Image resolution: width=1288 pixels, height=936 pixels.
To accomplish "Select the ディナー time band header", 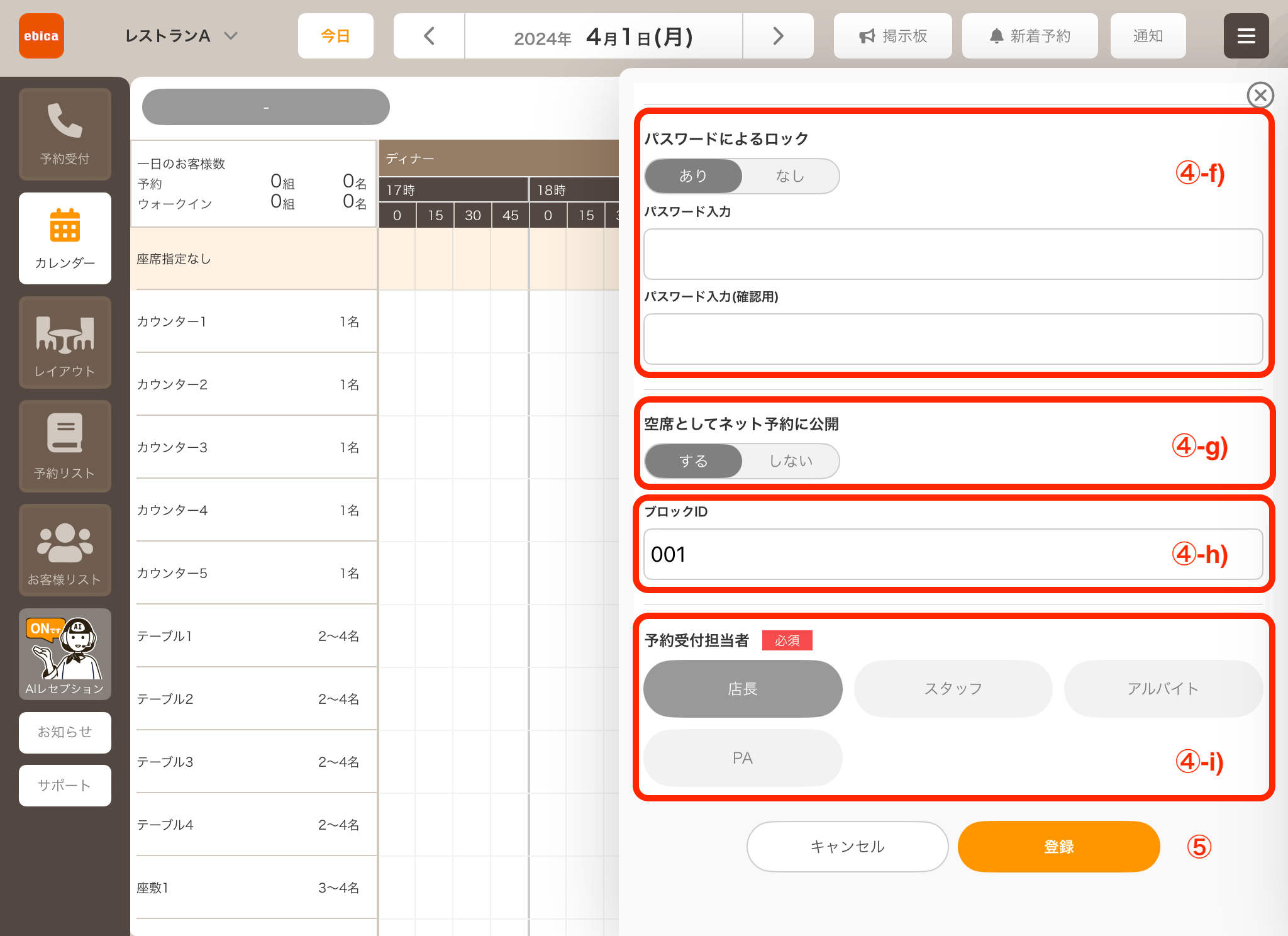I will [499, 159].
